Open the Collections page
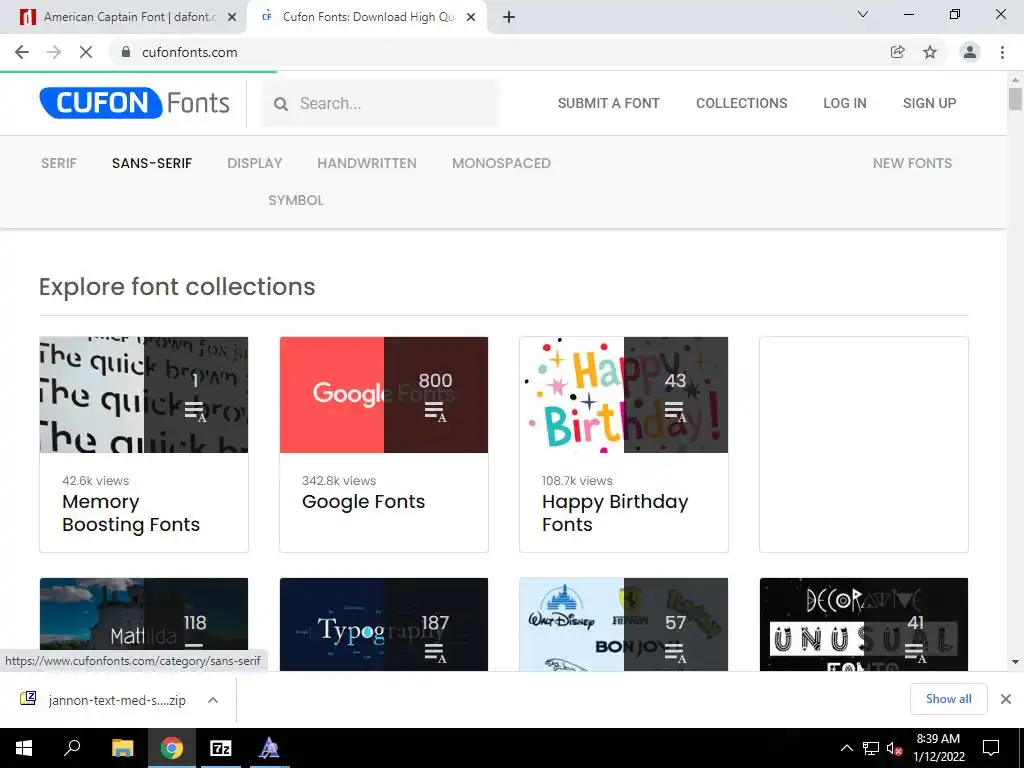Screen dimensions: 1024x768 742,103
